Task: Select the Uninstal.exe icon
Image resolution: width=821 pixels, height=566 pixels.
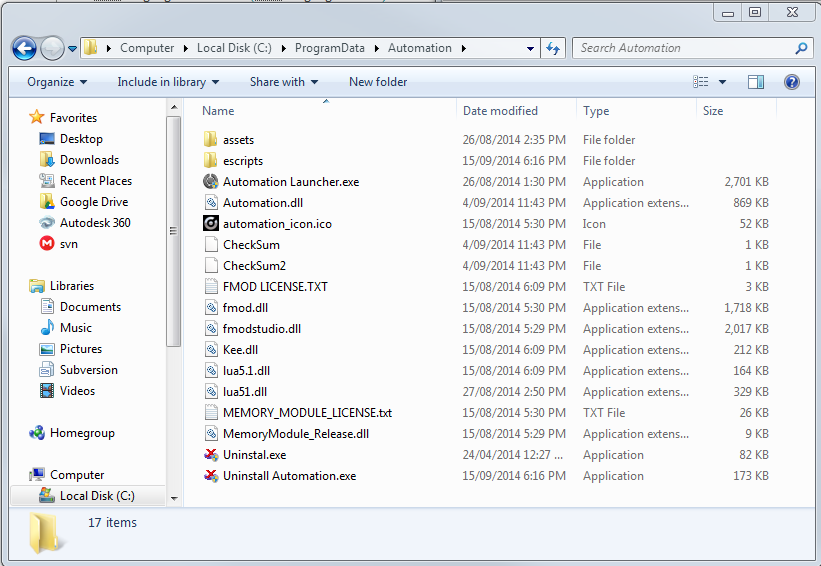Action: pyautogui.click(x=210, y=454)
